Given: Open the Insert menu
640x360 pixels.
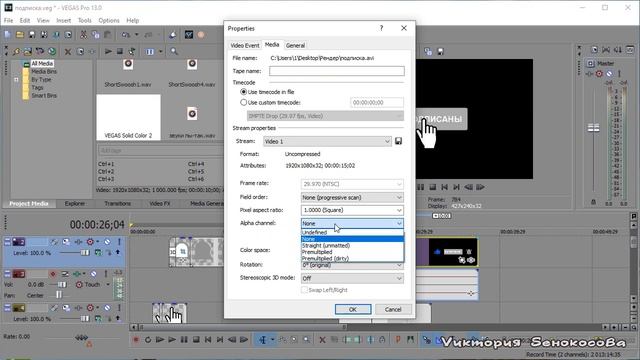Looking at the screenshot, I should point(63,20).
